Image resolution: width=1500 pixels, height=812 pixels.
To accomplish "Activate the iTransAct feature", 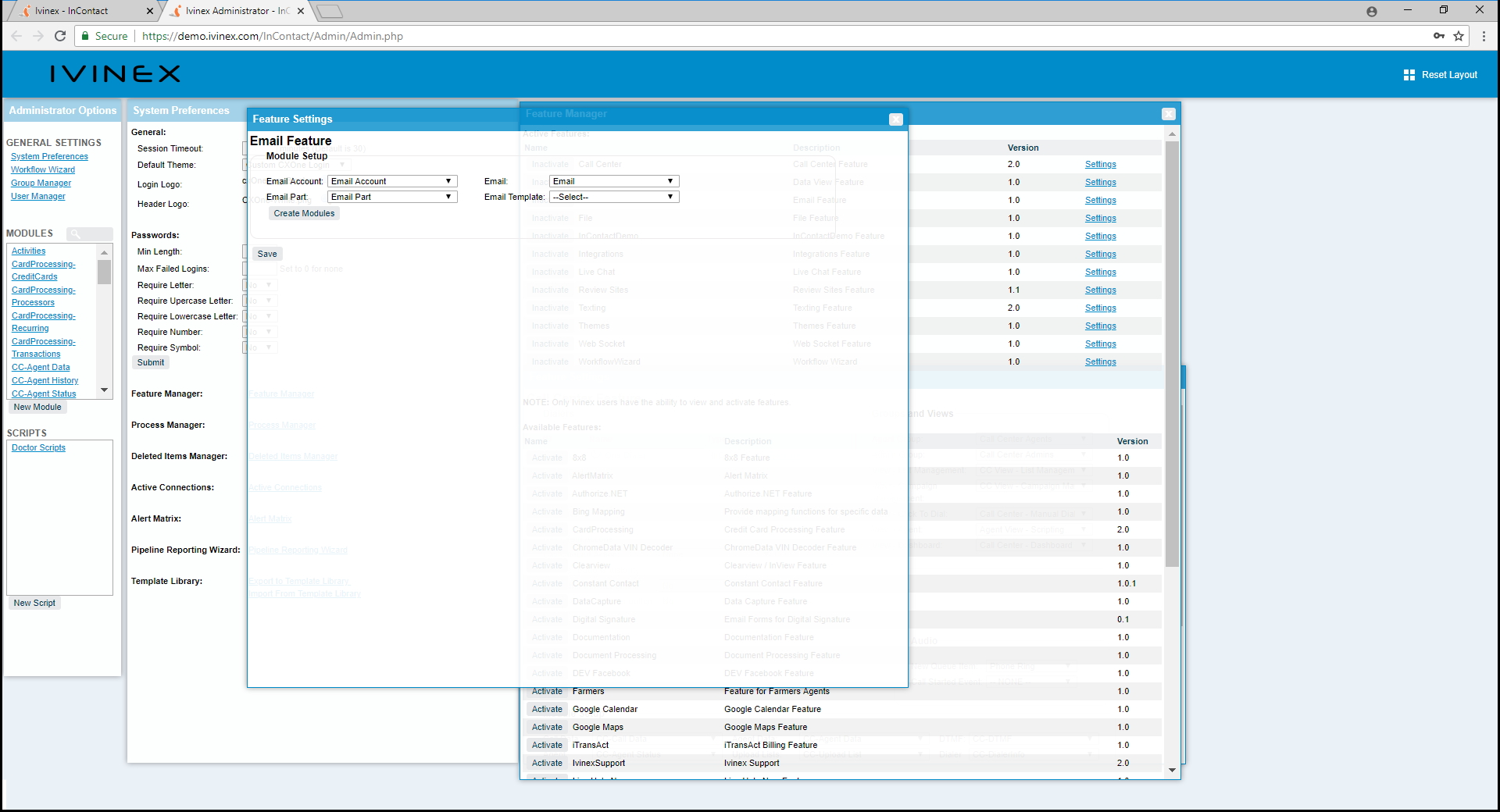I will point(547,745).
